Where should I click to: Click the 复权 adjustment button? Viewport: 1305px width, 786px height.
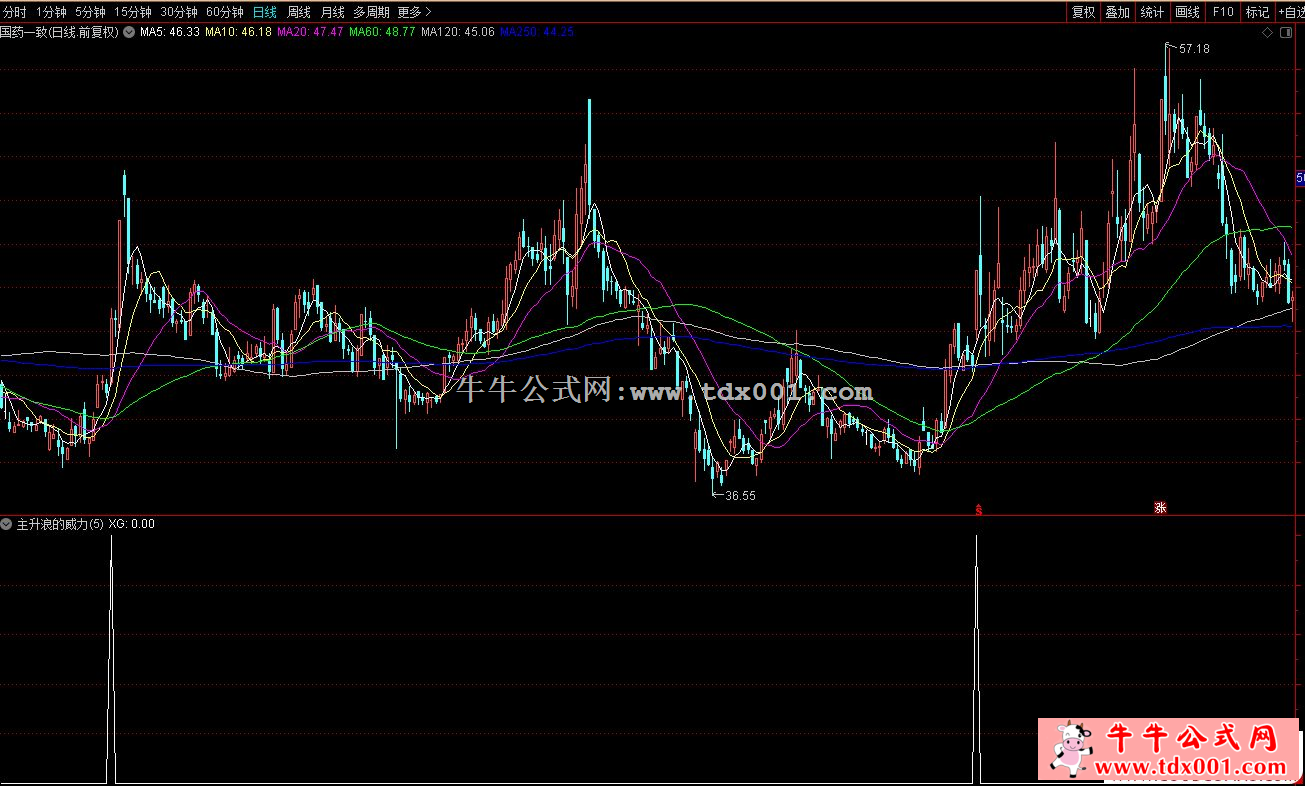pyautogui.click(x=1084, y=12)
